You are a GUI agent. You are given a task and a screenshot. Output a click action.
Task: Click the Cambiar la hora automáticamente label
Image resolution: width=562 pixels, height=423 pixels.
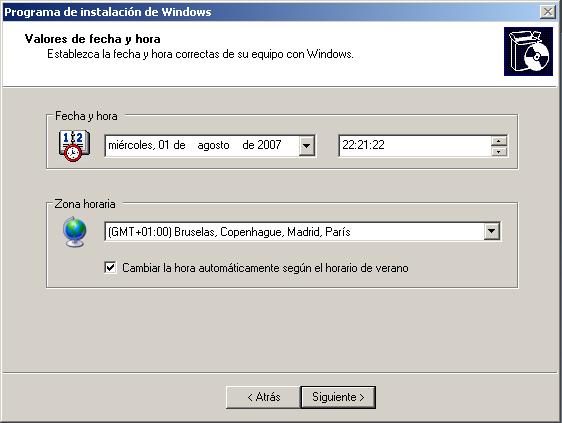265,268
